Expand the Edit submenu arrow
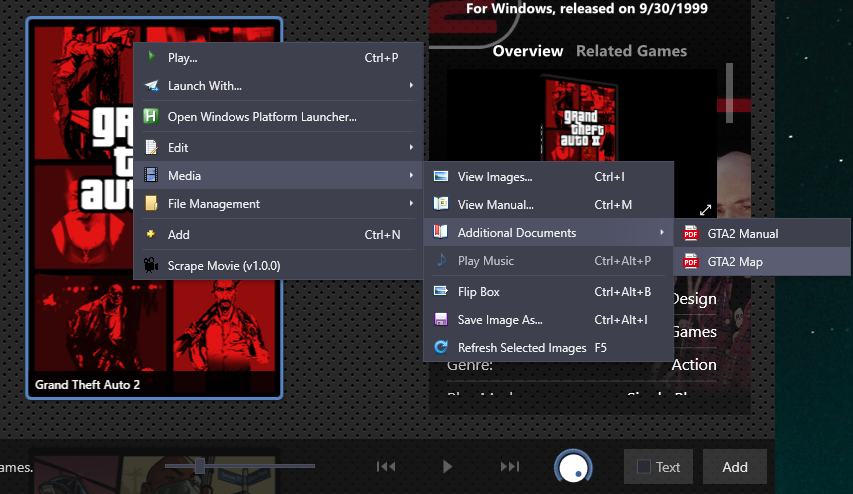This screenshot has width=853, height=494. pyautogui.click(x=411, y=147)
